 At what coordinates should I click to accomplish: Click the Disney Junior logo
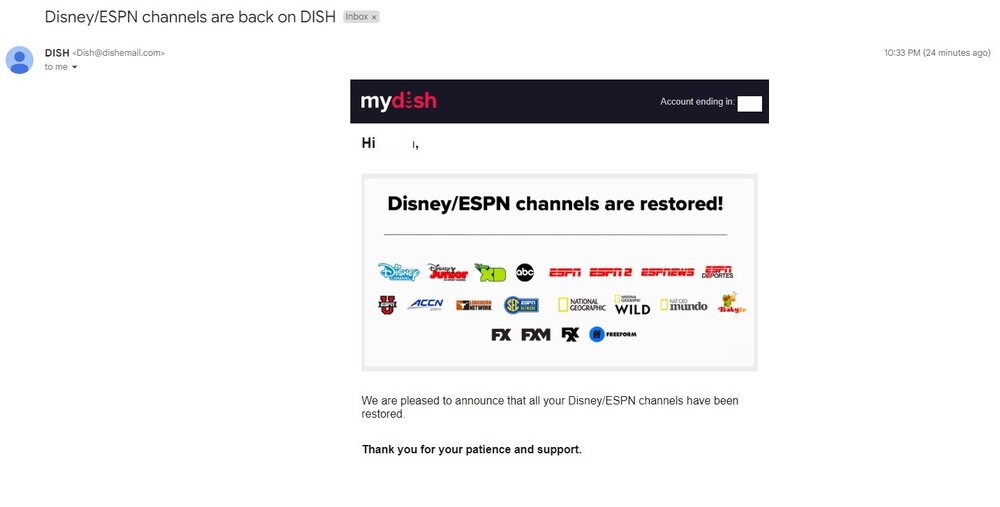click(x=448, y=272)
